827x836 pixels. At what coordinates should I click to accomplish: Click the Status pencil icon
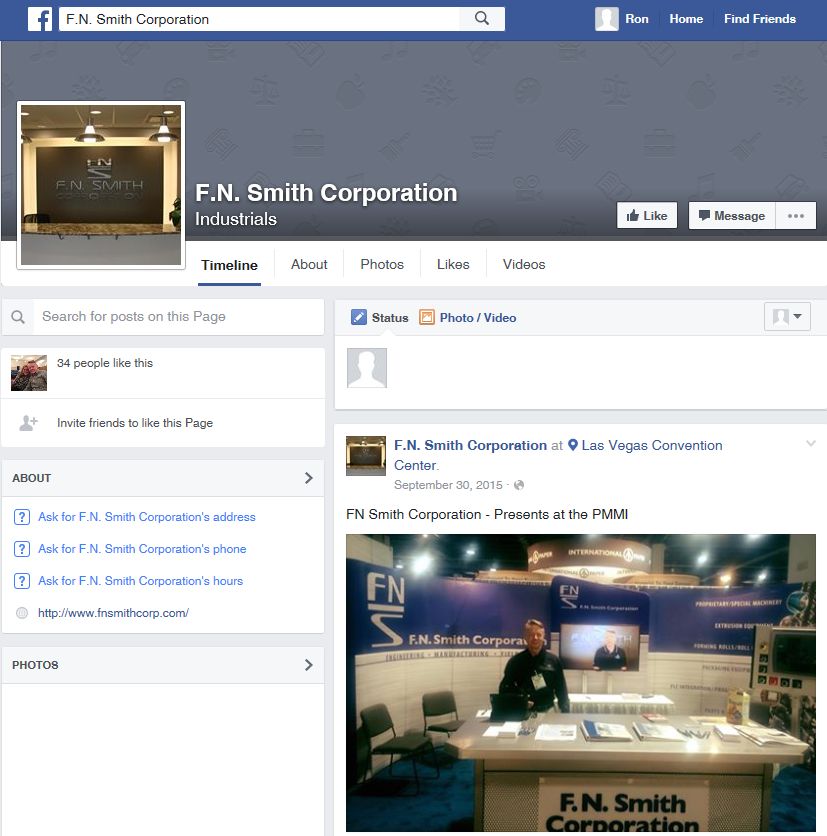[x=359, y=317]
